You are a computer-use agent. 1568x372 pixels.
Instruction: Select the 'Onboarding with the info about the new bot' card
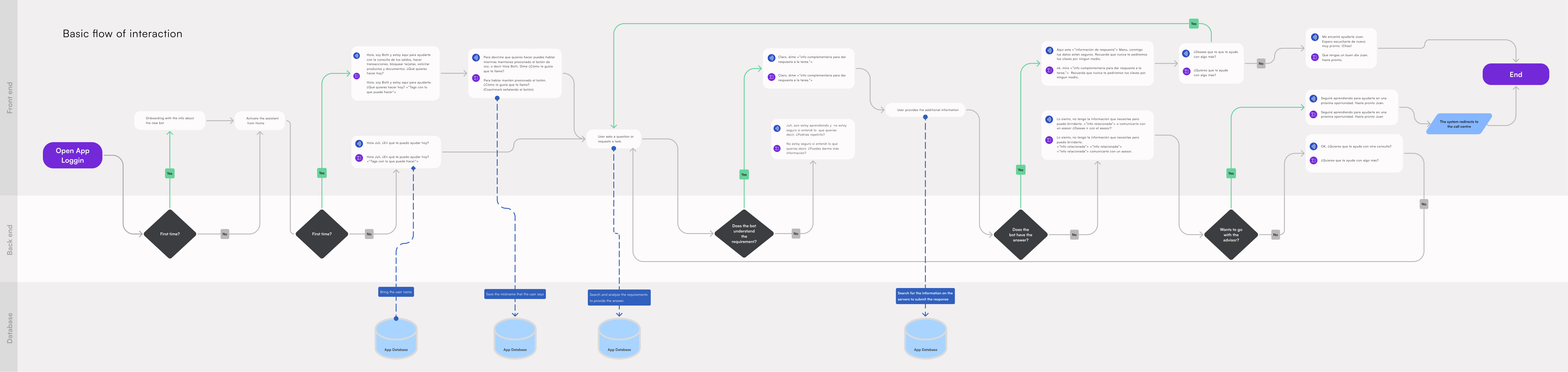170,121
